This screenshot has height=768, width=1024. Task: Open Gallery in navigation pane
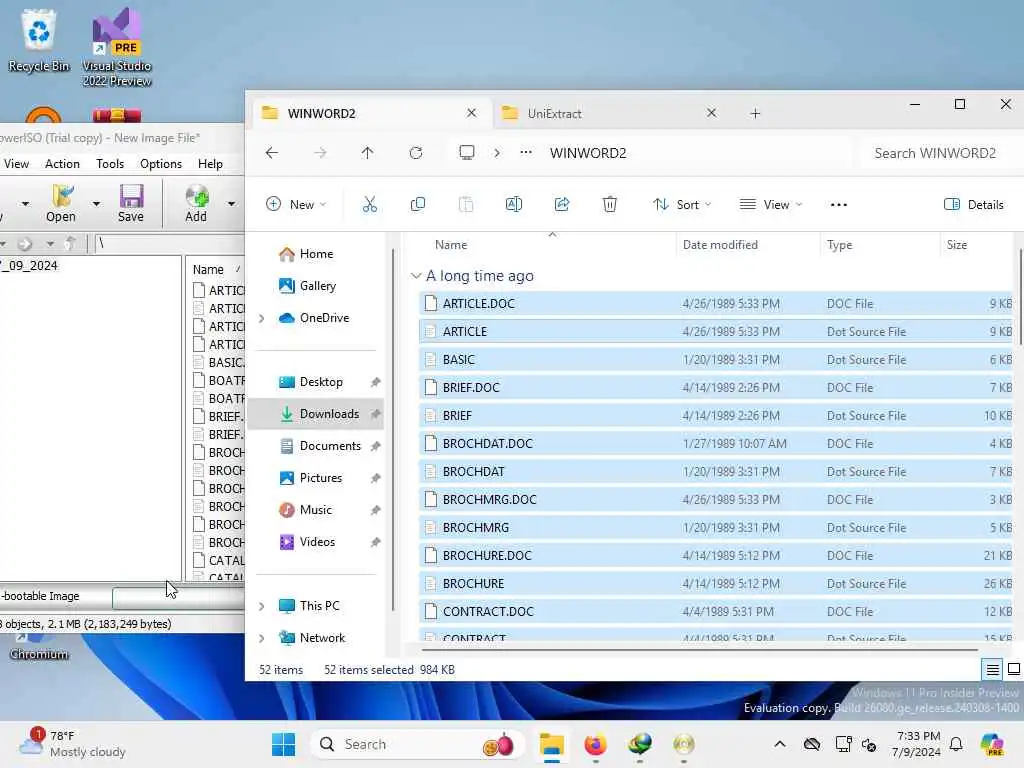click(317, 286)
